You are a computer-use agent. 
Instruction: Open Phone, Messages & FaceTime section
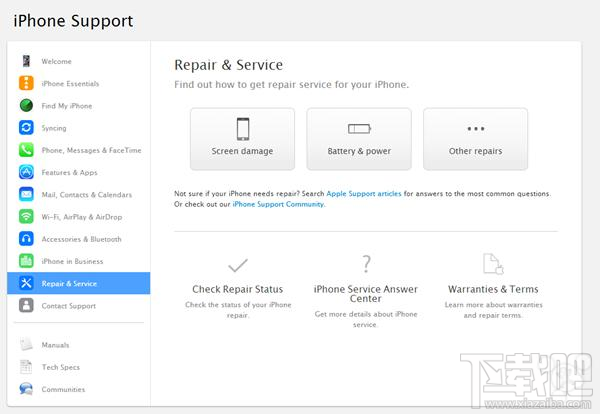coord(91,150)
